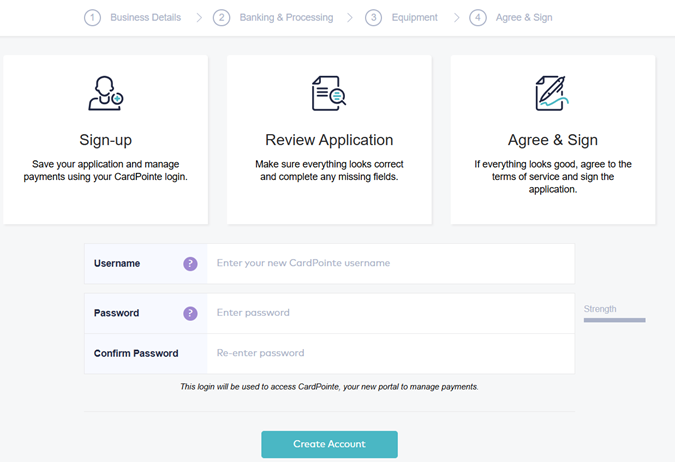Click the step 1 circle number
Screen dimensions: 675x462
tap(92, 18)
